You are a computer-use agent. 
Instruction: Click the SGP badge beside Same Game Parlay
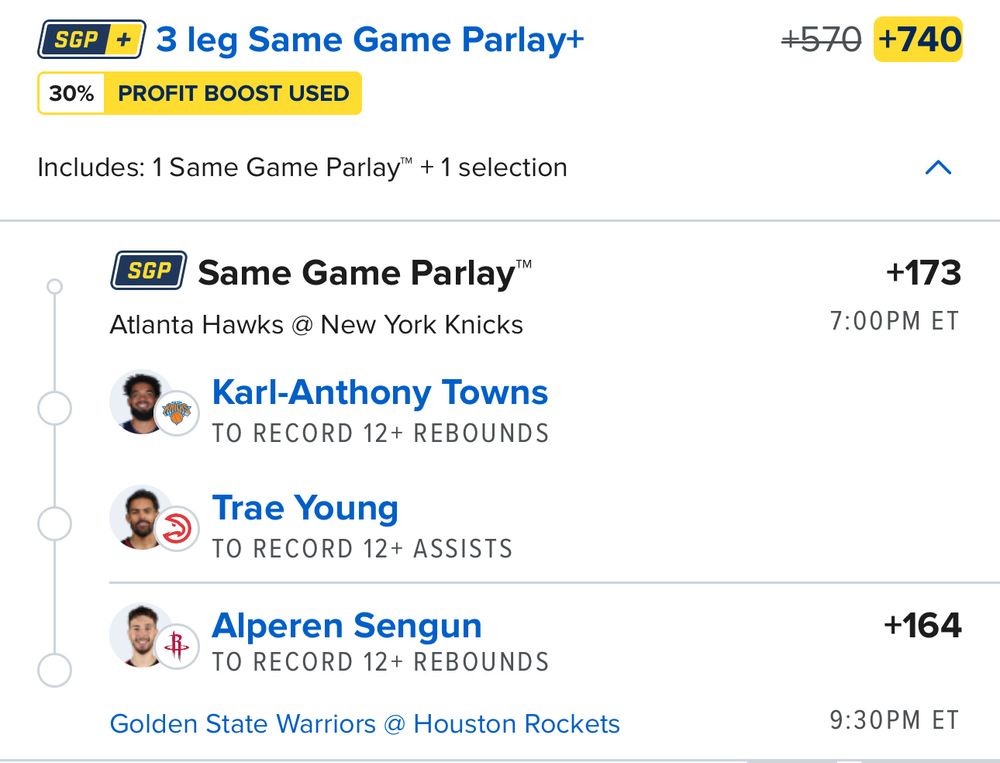pos(149,270)
